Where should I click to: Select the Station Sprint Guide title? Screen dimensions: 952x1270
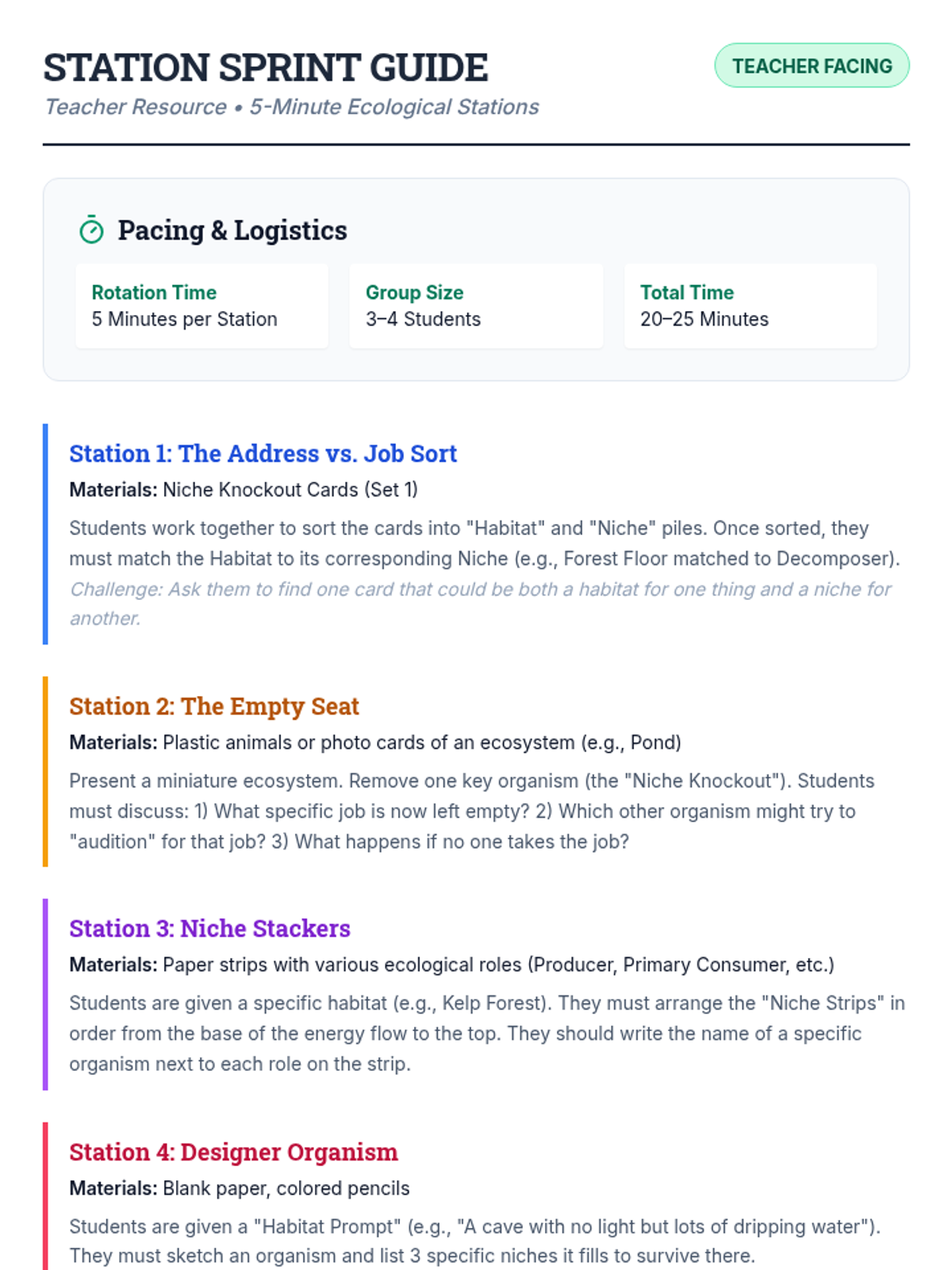pos(265,67)
